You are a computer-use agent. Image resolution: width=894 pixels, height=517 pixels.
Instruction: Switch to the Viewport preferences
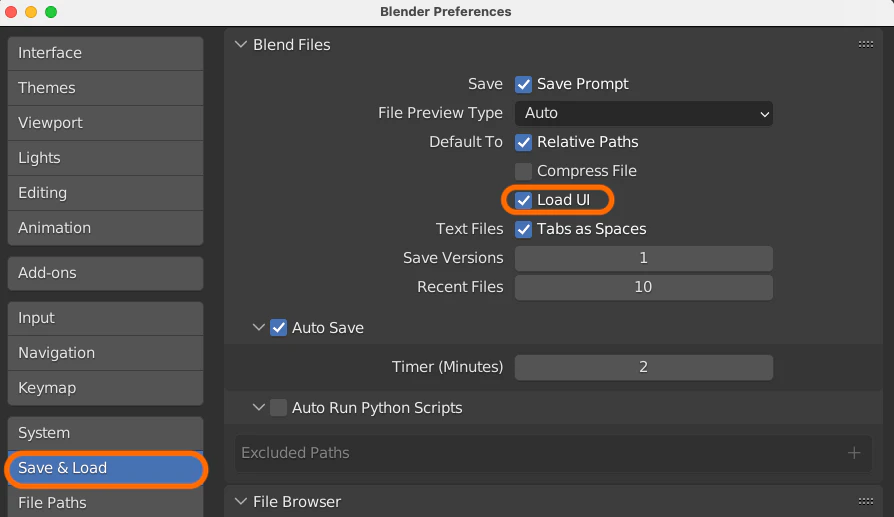point(105,123)
